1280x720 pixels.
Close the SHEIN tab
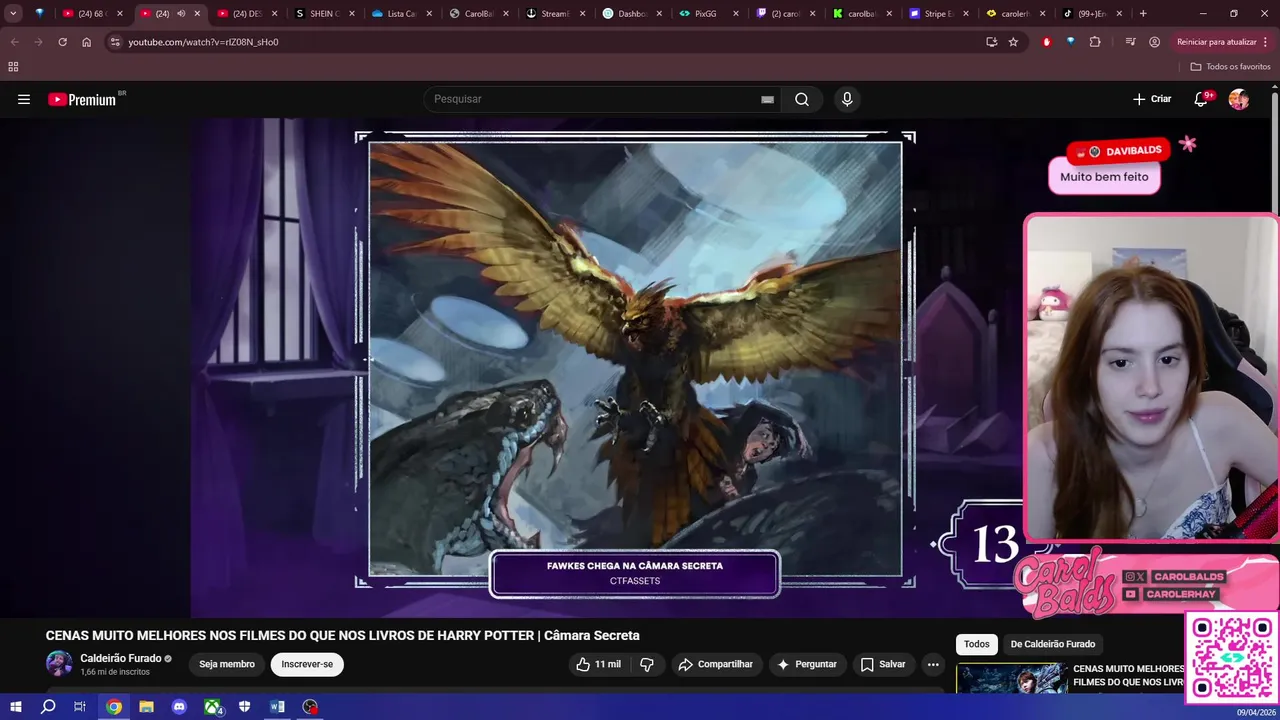coord(352,14)
